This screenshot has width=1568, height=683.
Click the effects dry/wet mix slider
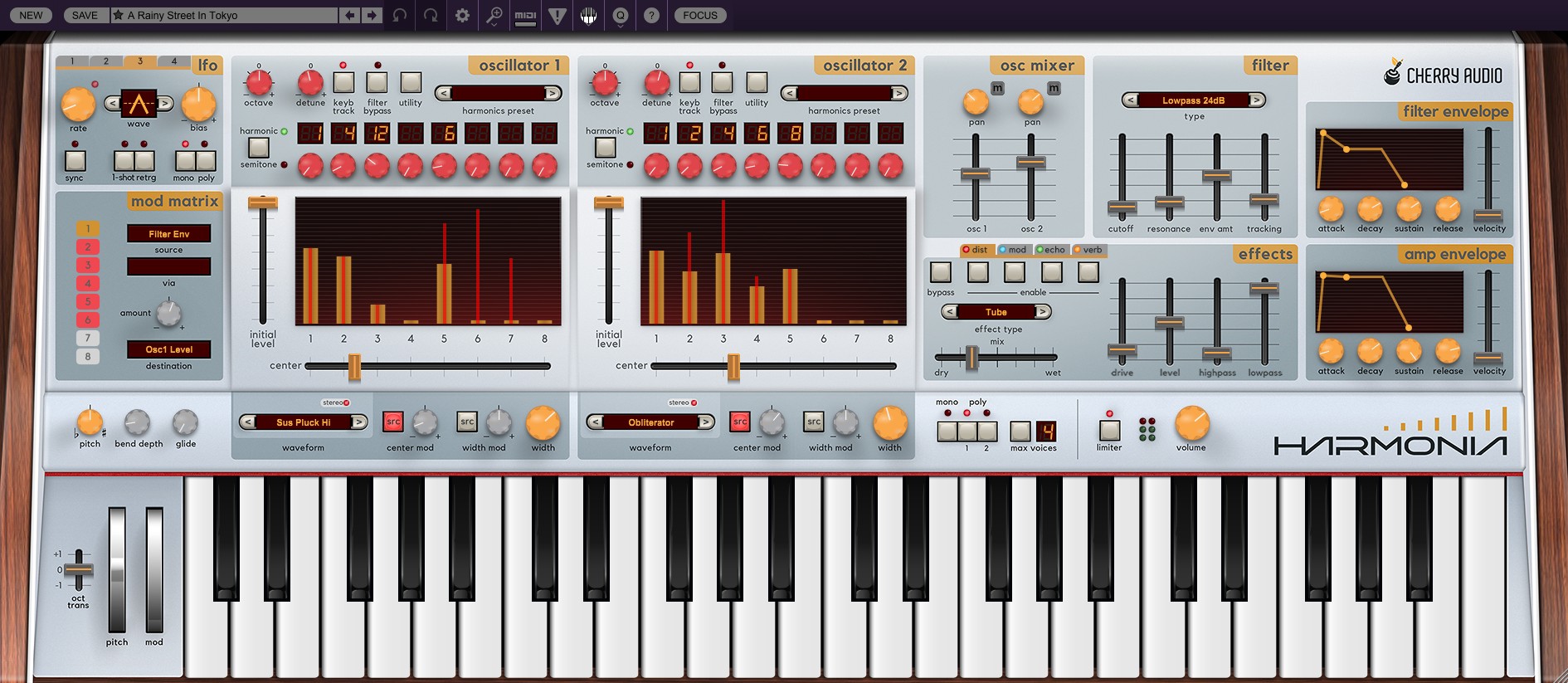pyautogui.click(x=971, y=357)
